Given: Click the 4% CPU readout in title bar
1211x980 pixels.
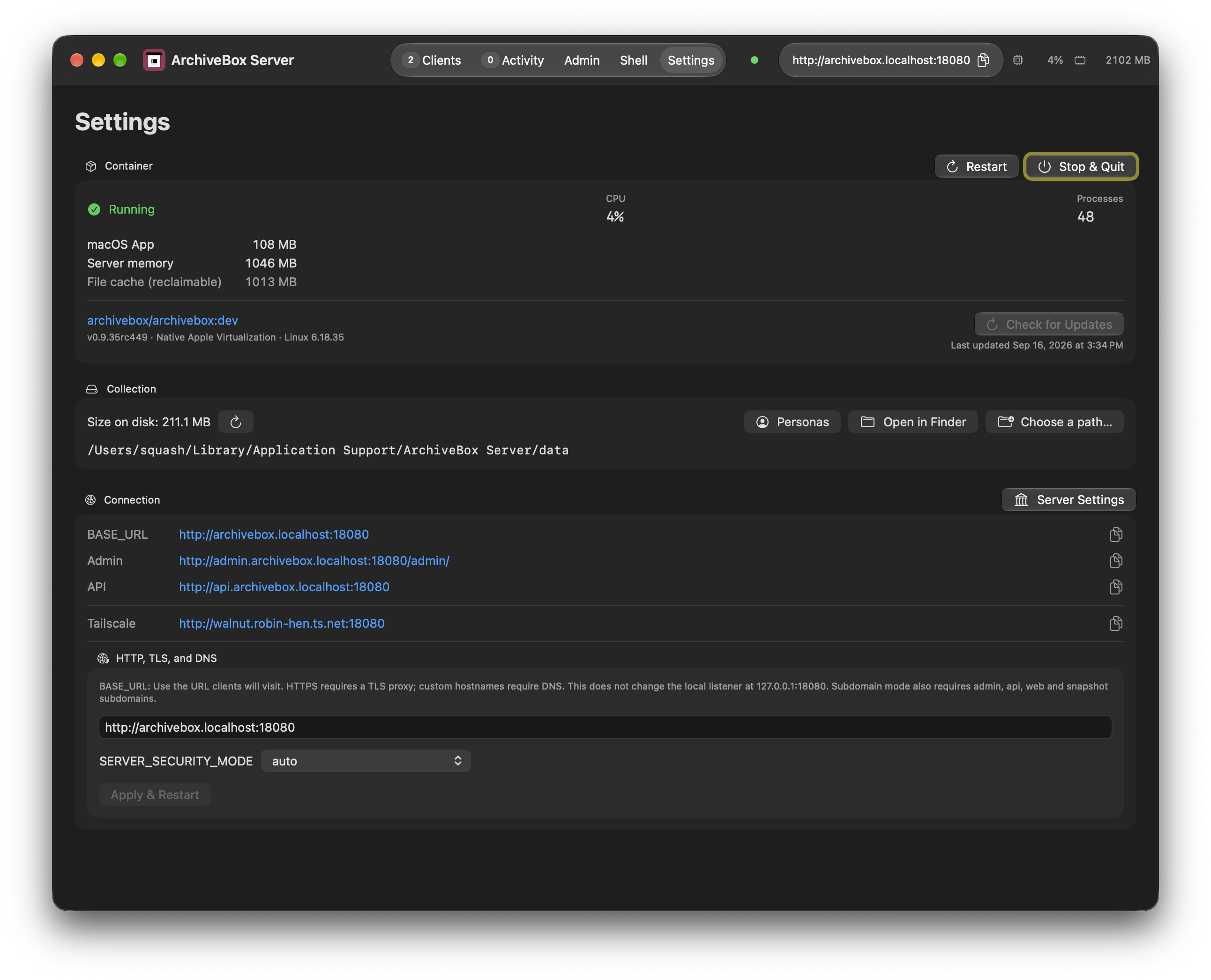Looking at the screenshot, I should pos(1054,60).
